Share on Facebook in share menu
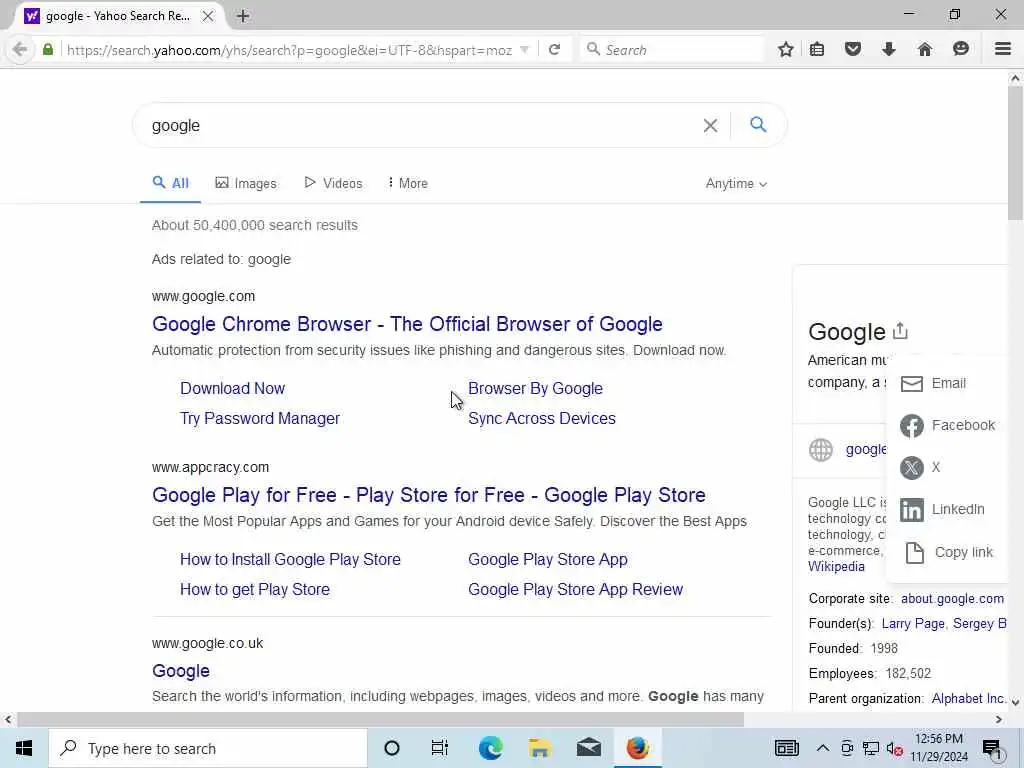Image resolution: width=1024 pixels, height=768 pixels. pos(948,425)
